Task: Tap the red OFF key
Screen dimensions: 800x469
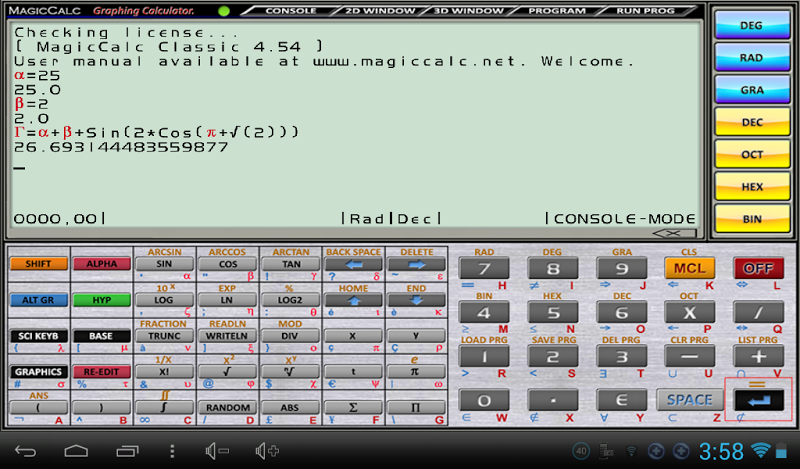Action: click(x=759, y=268)
